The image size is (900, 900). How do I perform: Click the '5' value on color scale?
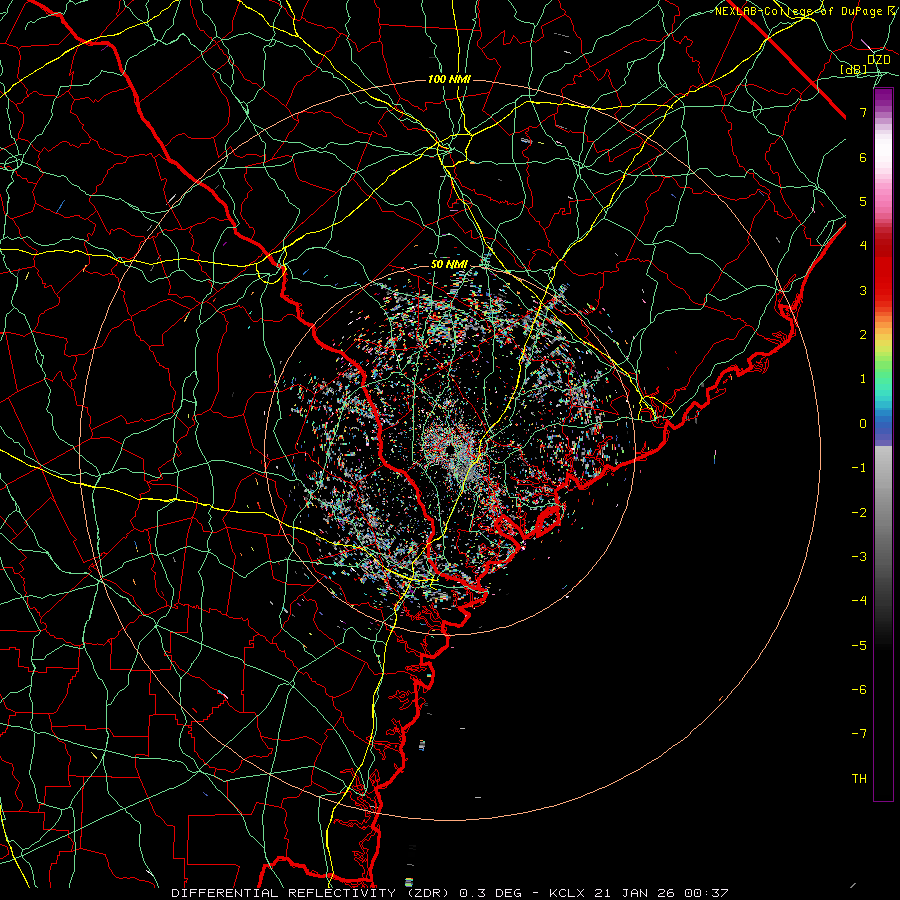pyautogui.click(x=863, y=201)
